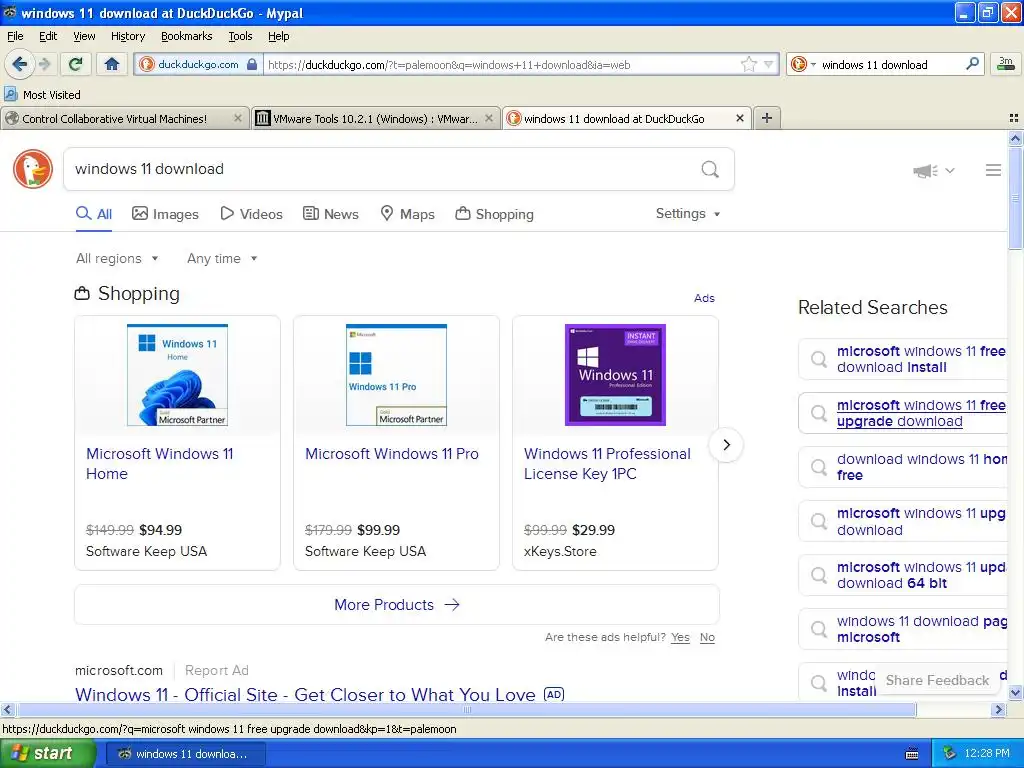1024x768 pixels.
Task: Click the purple Windows 11 Professional key image
Action: [615, 375]
